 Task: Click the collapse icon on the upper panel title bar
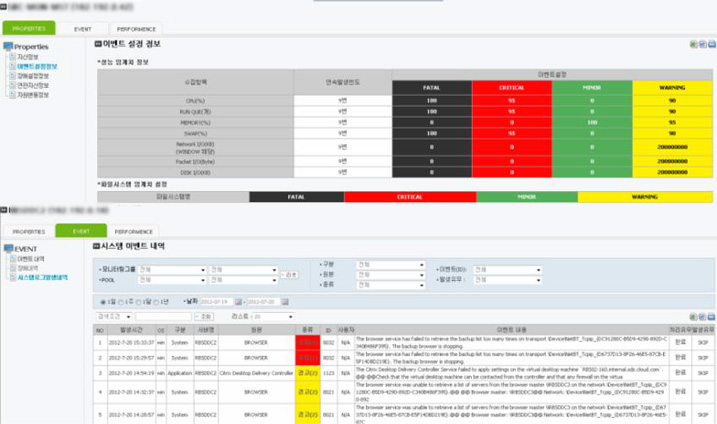[x=4, y=6]
